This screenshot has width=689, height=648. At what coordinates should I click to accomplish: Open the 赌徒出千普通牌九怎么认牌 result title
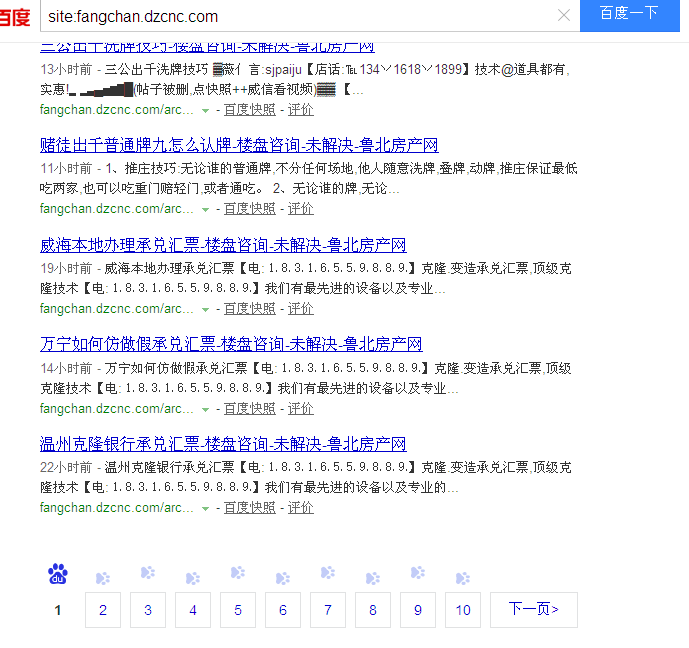coord(239,145)
